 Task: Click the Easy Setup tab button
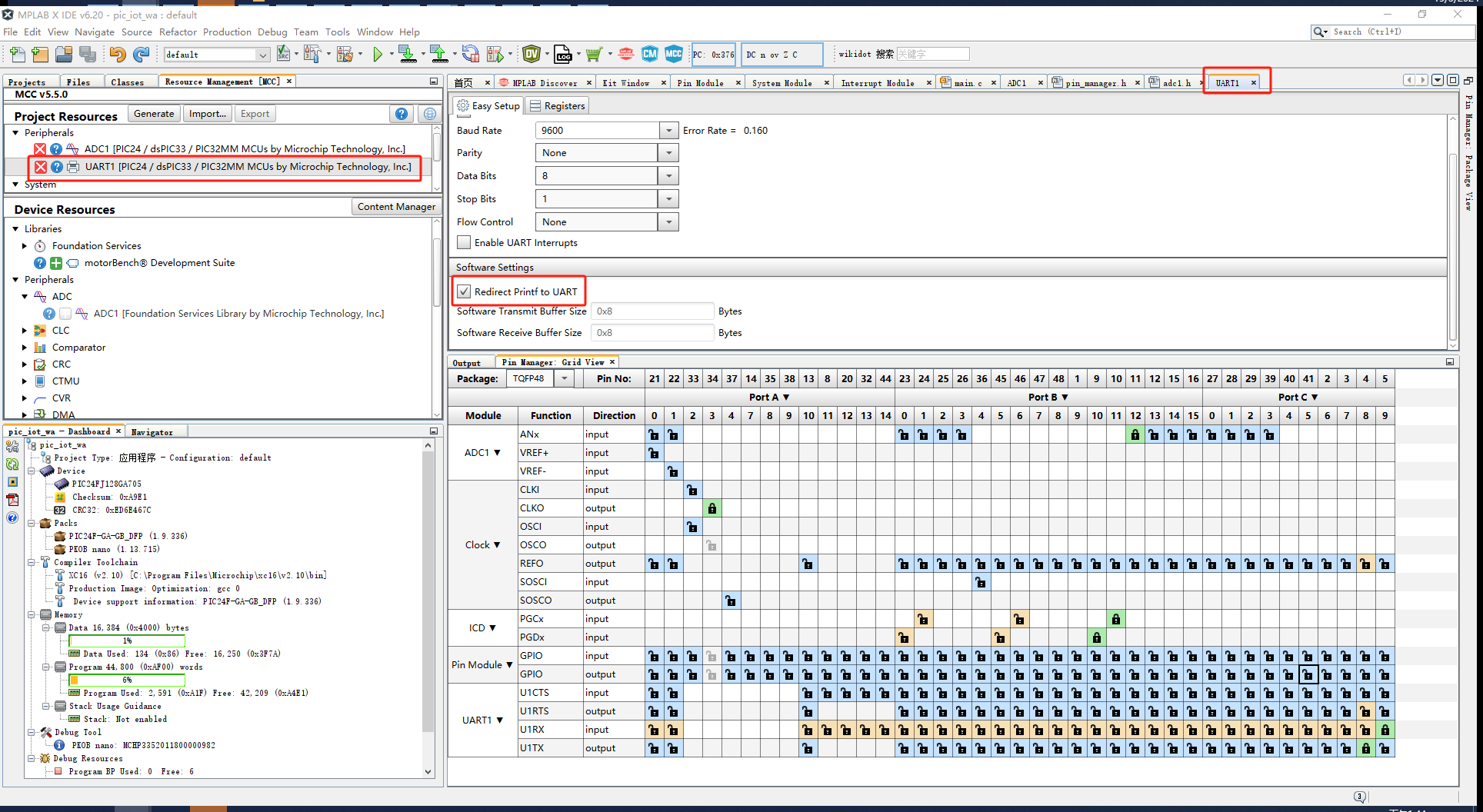point(489,106)
